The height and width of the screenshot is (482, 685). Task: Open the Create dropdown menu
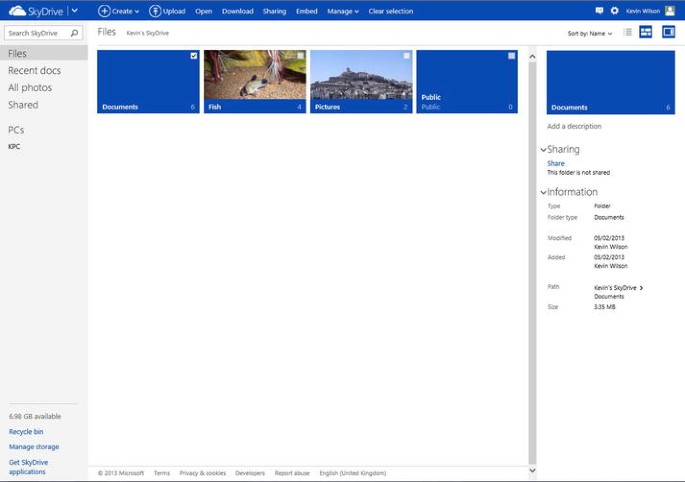point(119,11)
